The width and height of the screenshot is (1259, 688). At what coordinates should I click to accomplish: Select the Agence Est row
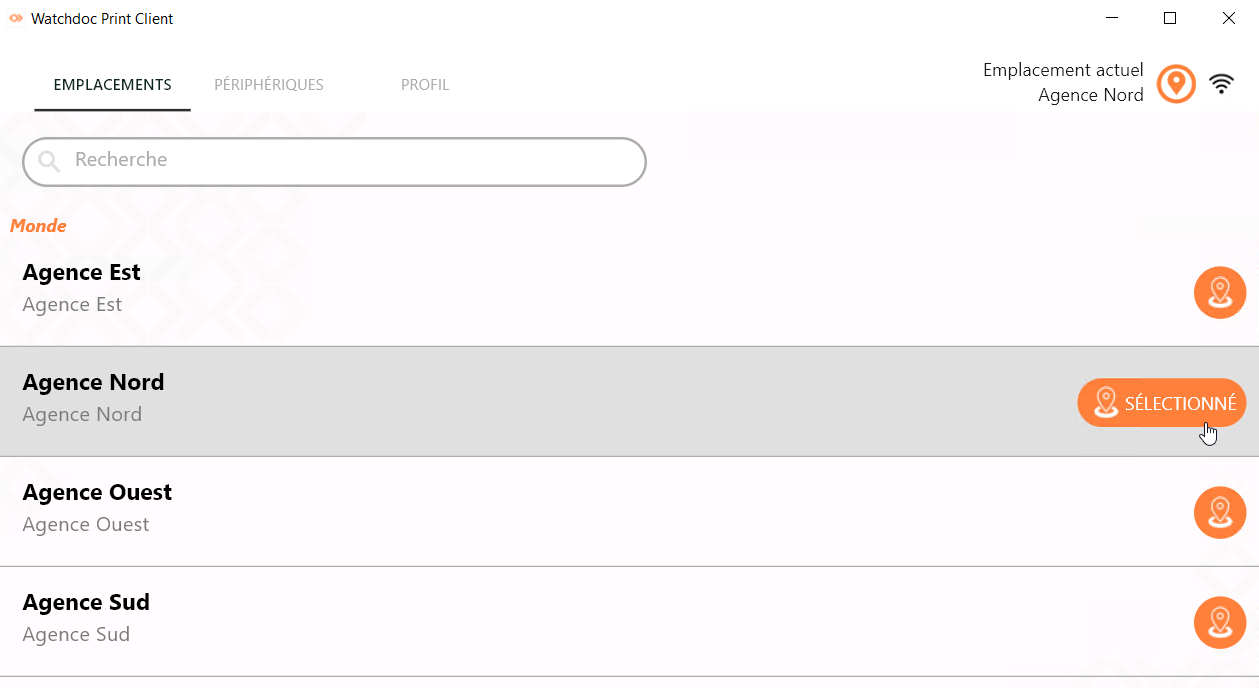[x=500, y=289]
